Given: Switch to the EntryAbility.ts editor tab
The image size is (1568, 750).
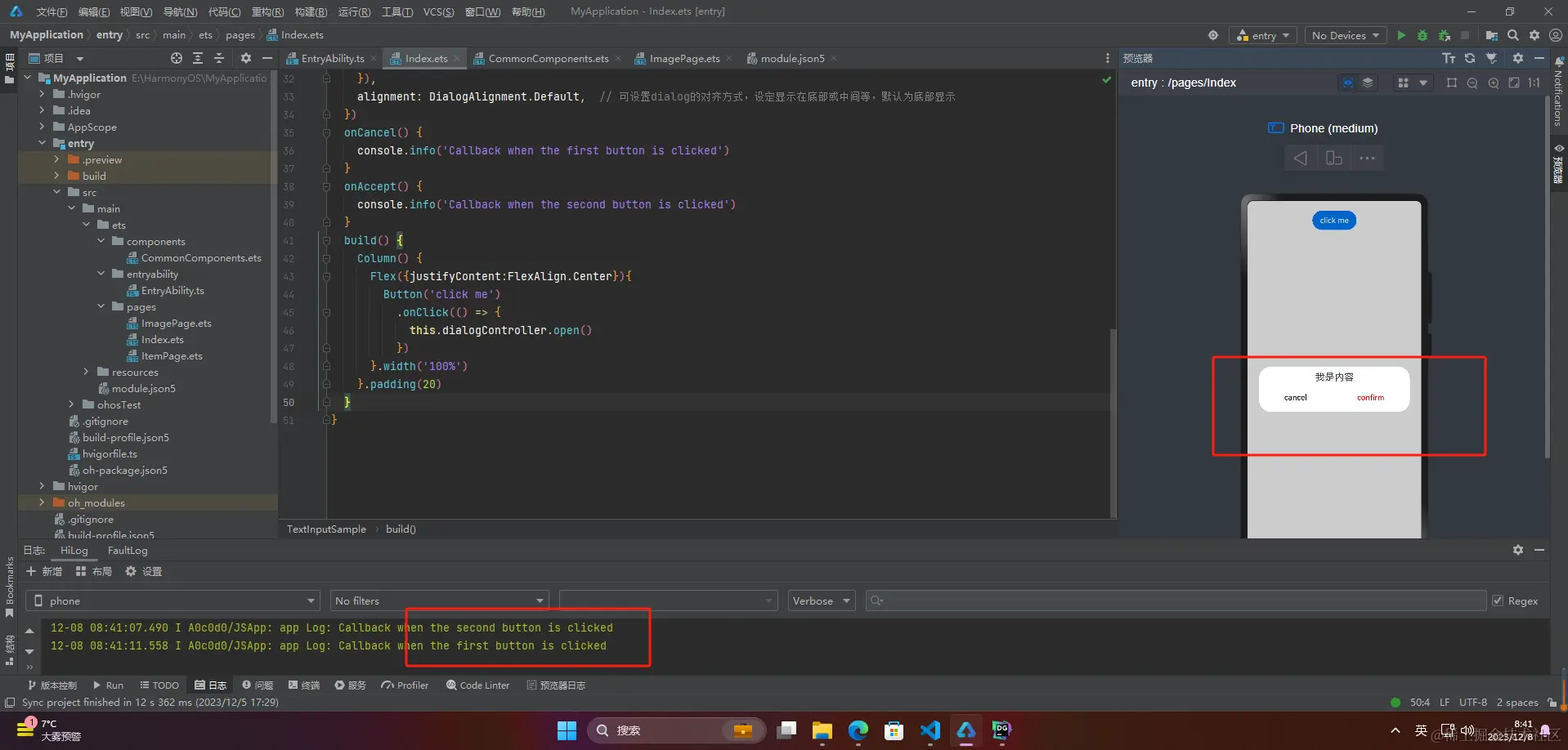Looking at the screenshot, I should click(x=332, y=58).
